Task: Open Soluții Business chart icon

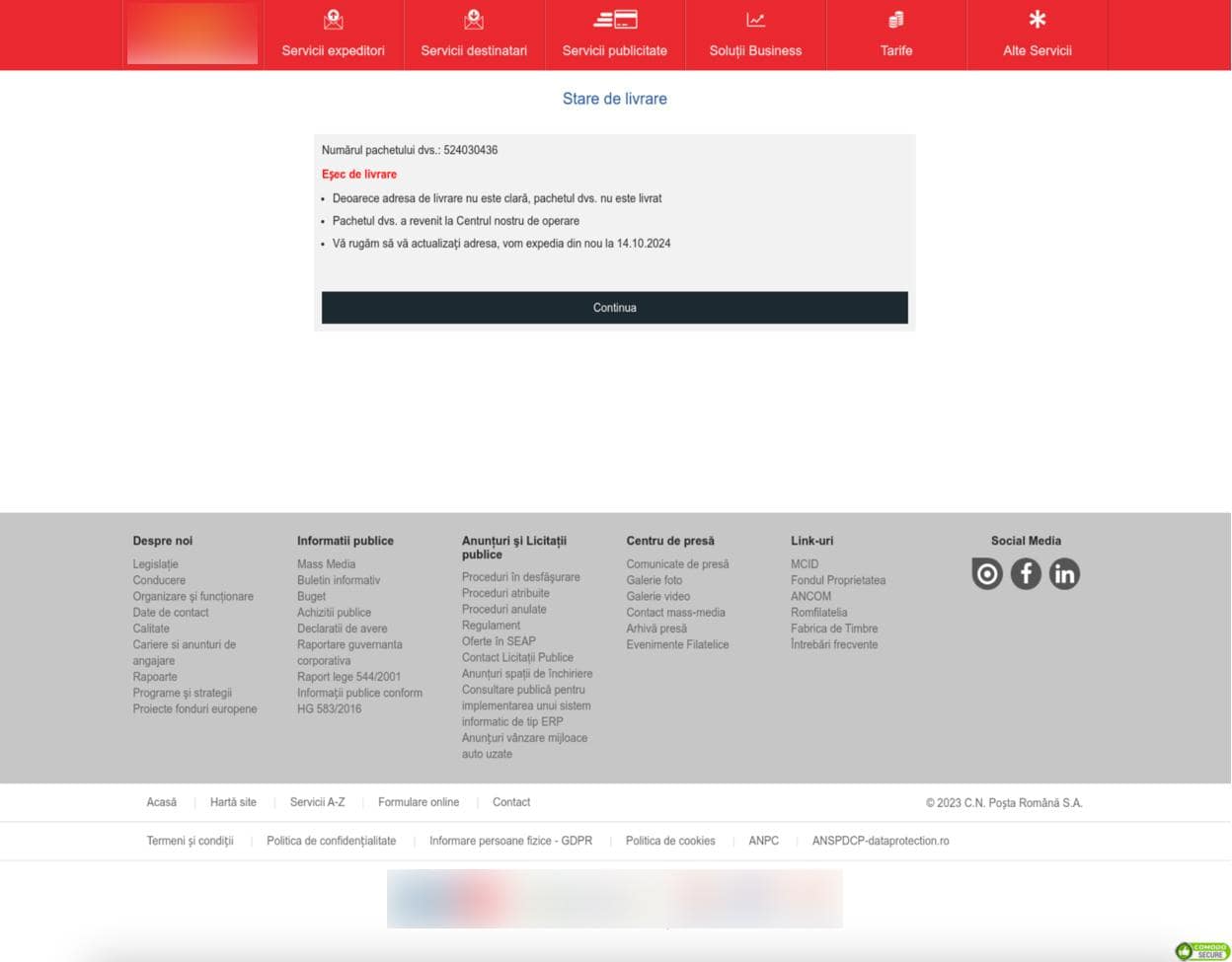Action: (755, 18)
